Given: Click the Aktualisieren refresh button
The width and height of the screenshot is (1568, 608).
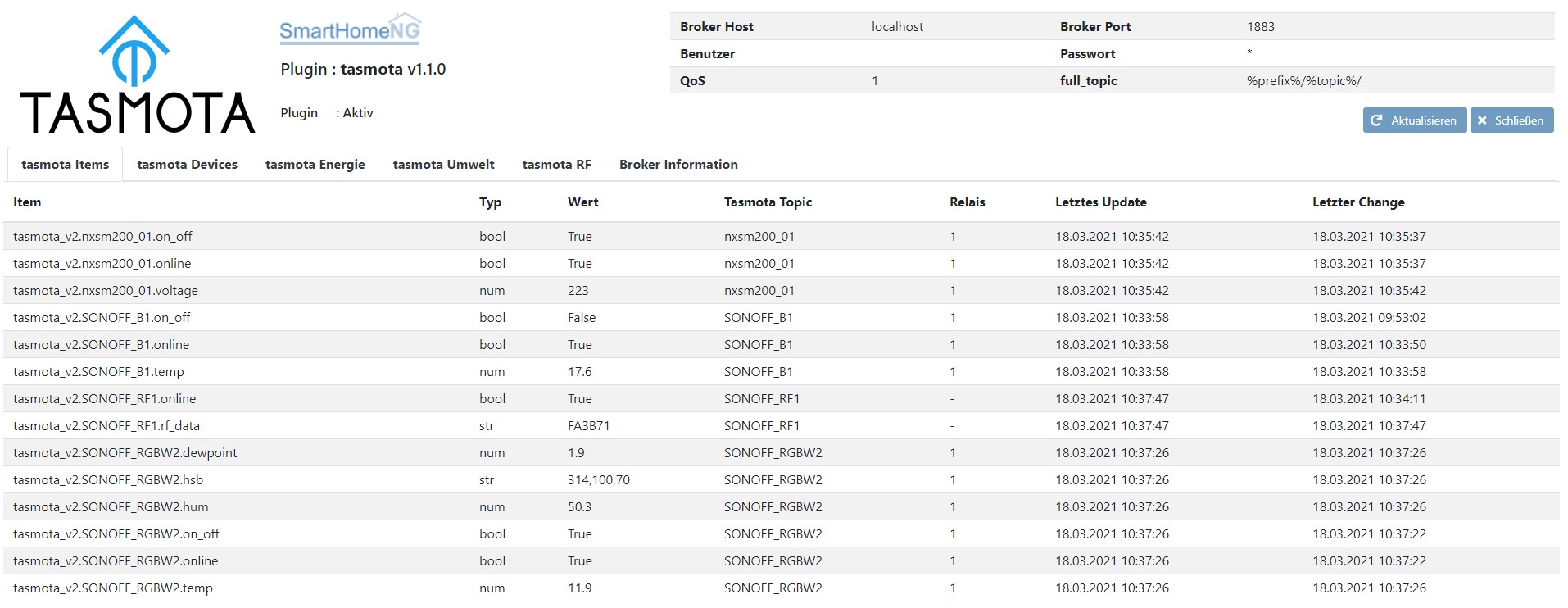Looking at the screenshot, I should pyautogui.click(x=1415, y=120).
